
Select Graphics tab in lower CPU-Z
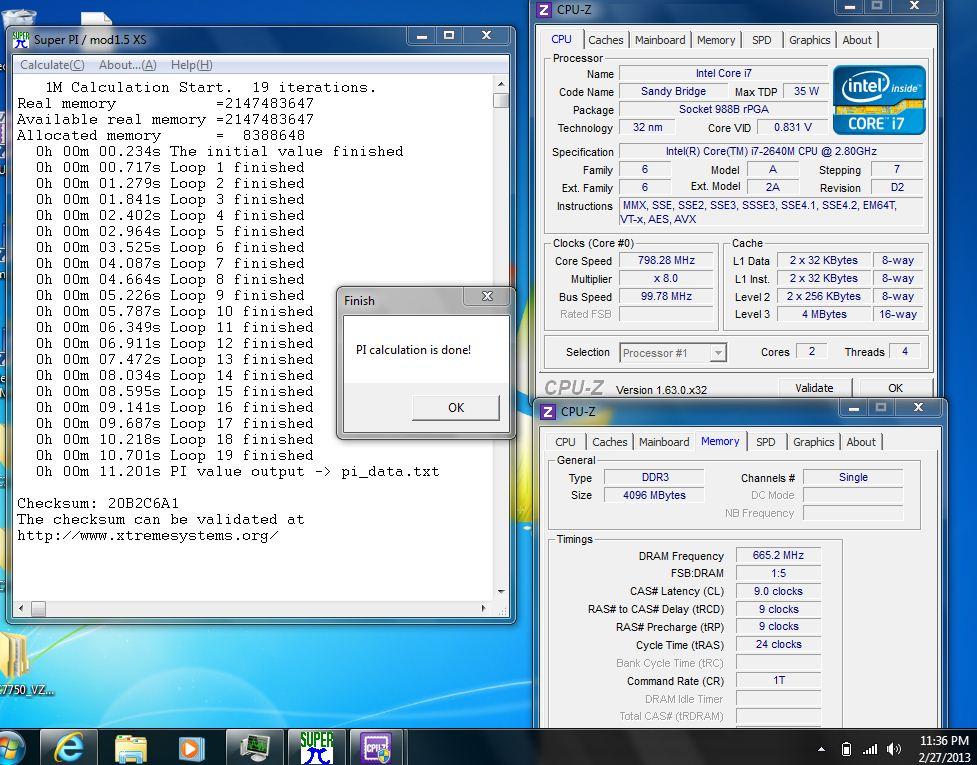coord(813,442)
